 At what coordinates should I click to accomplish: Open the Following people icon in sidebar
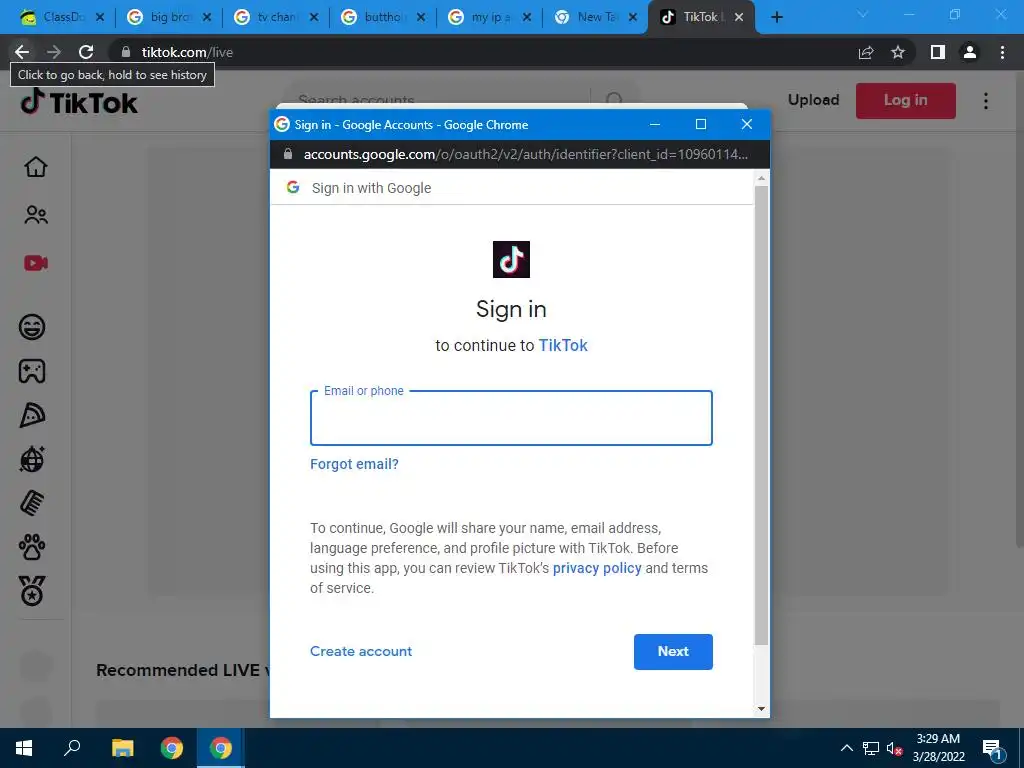pyautogui.click(x=36, y=215)
